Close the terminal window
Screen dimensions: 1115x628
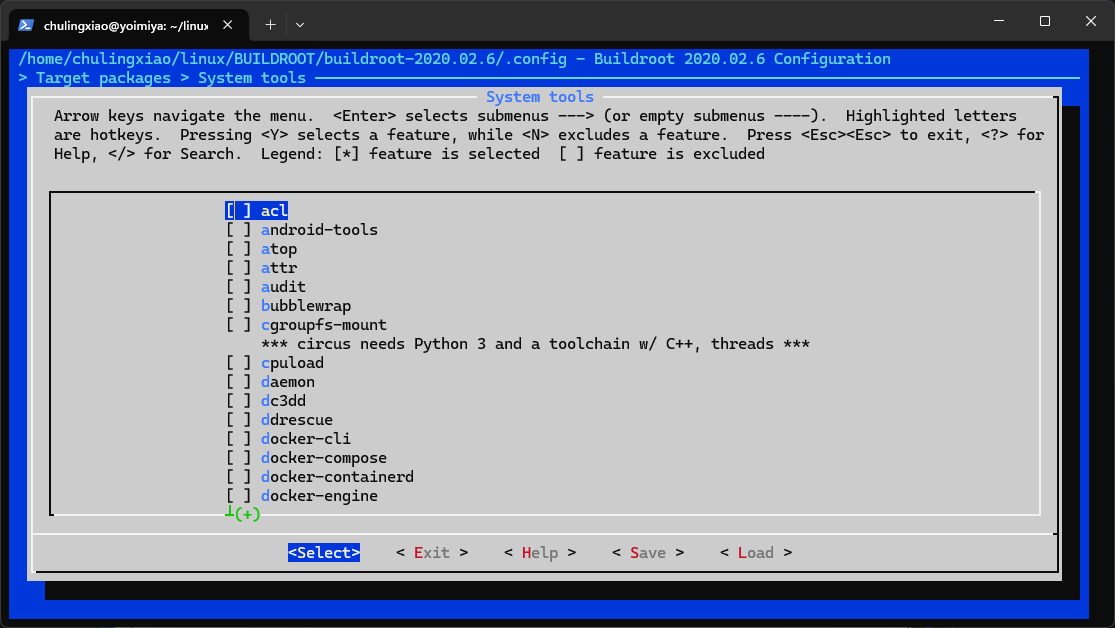[x=1091, y=21]
